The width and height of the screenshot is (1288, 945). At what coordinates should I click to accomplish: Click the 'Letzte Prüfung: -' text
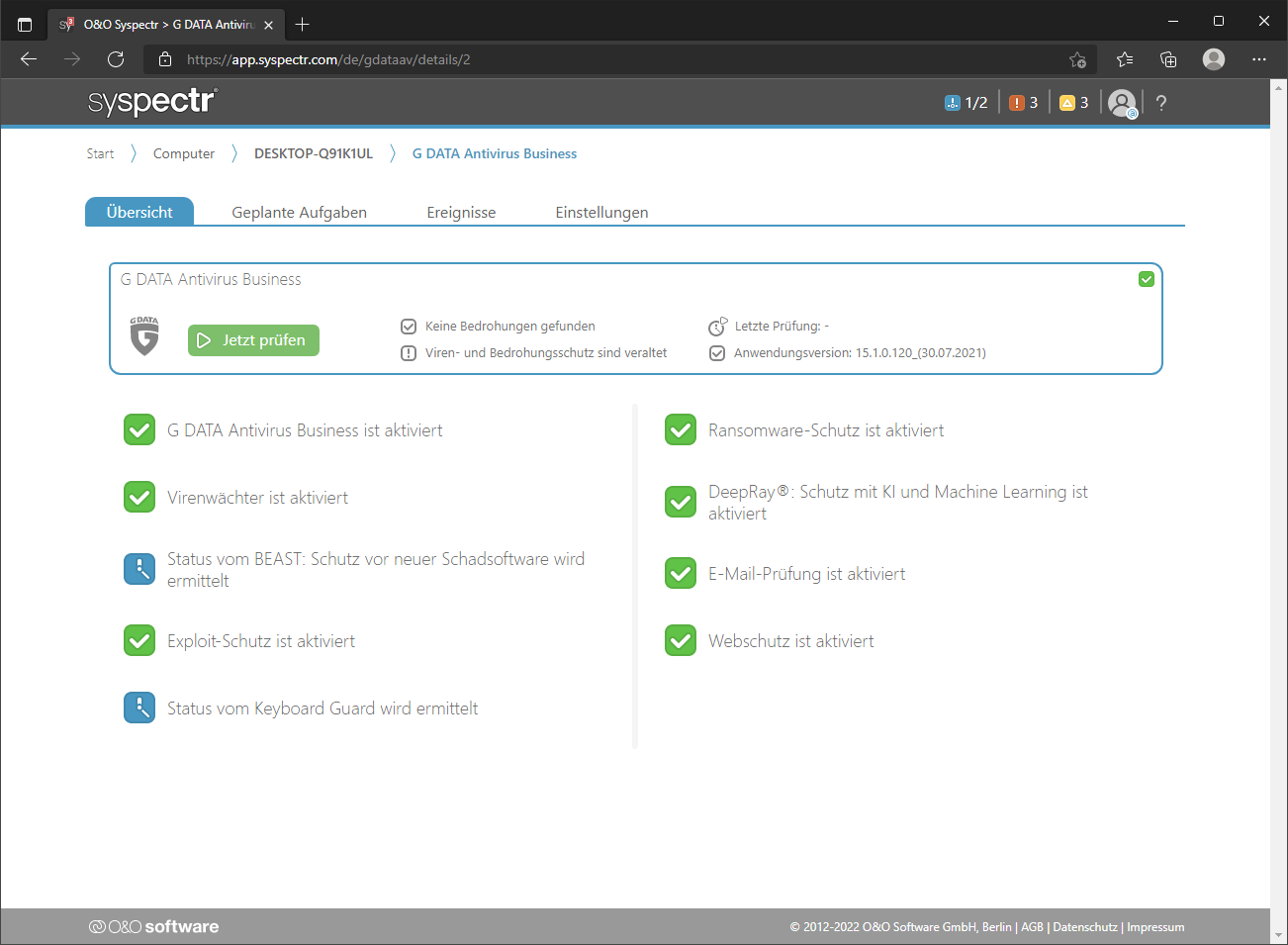coord(782,327)
